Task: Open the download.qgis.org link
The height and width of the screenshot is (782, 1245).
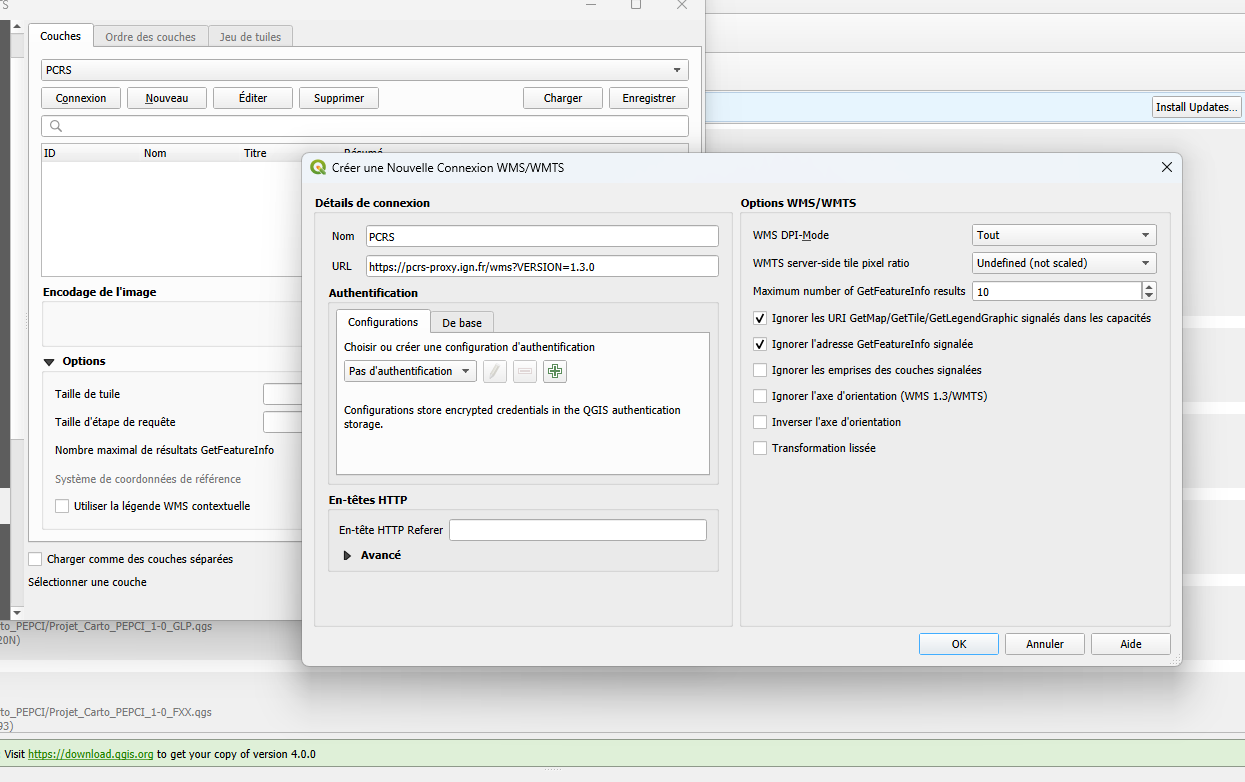Action: click(90, 754)
